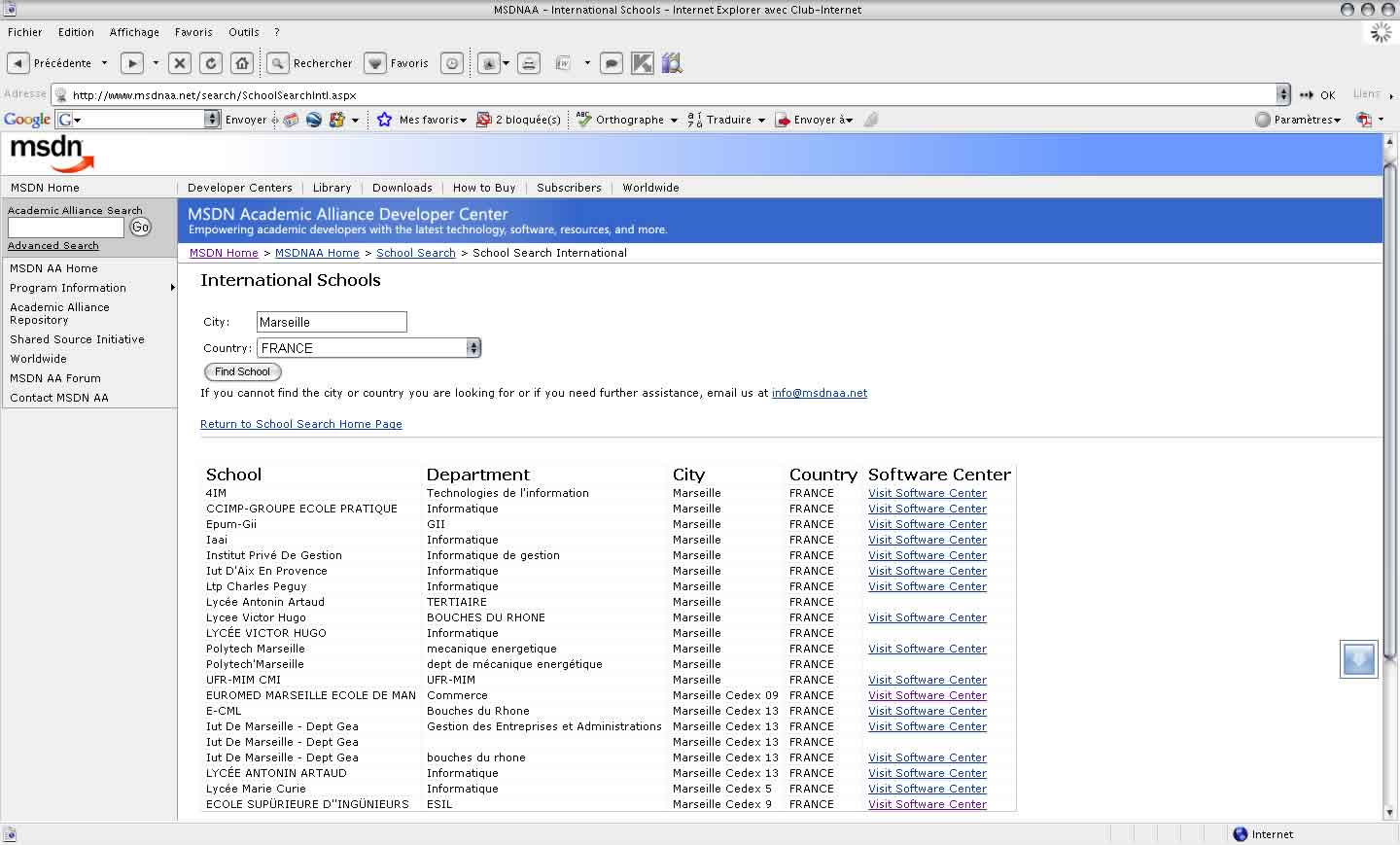Open the address bar URL dropdown
The width and height of the screenshot is (1400, 845).
[x=1283, y=94]
